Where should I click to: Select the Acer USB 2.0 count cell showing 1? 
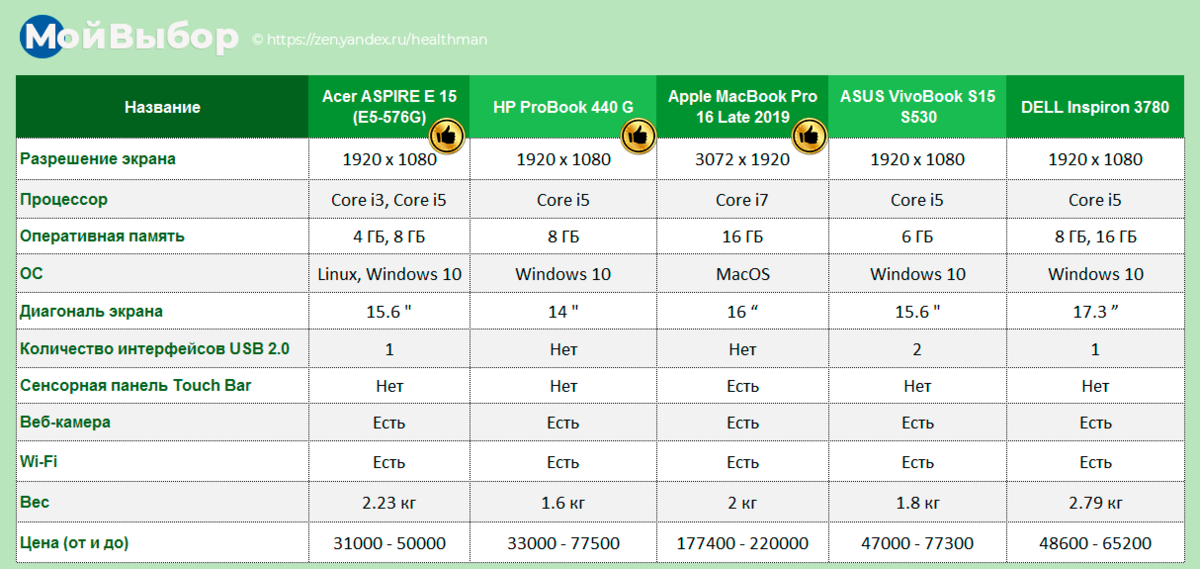pos(389,349)
